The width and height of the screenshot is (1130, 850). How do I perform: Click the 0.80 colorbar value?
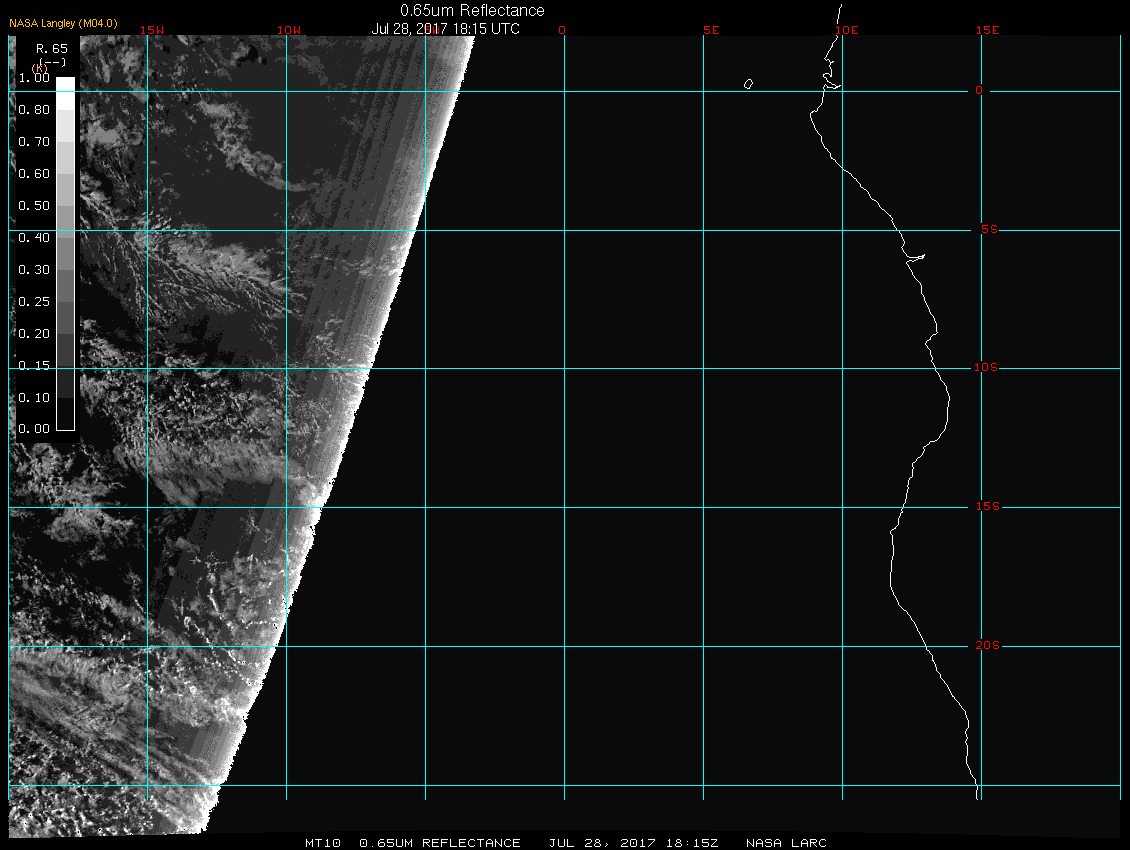34,110
